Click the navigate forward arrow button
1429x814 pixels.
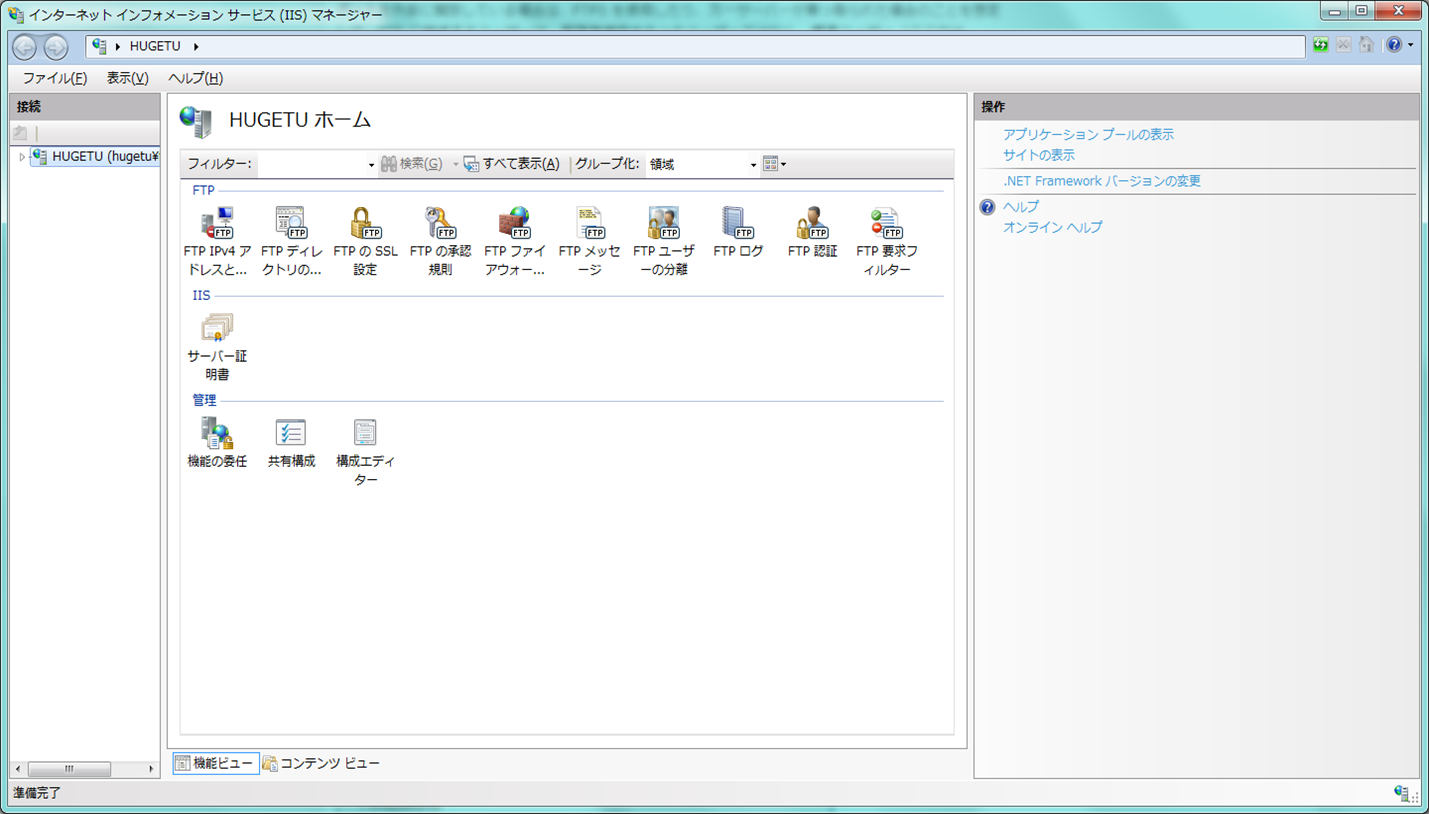[x=56, y=47]
